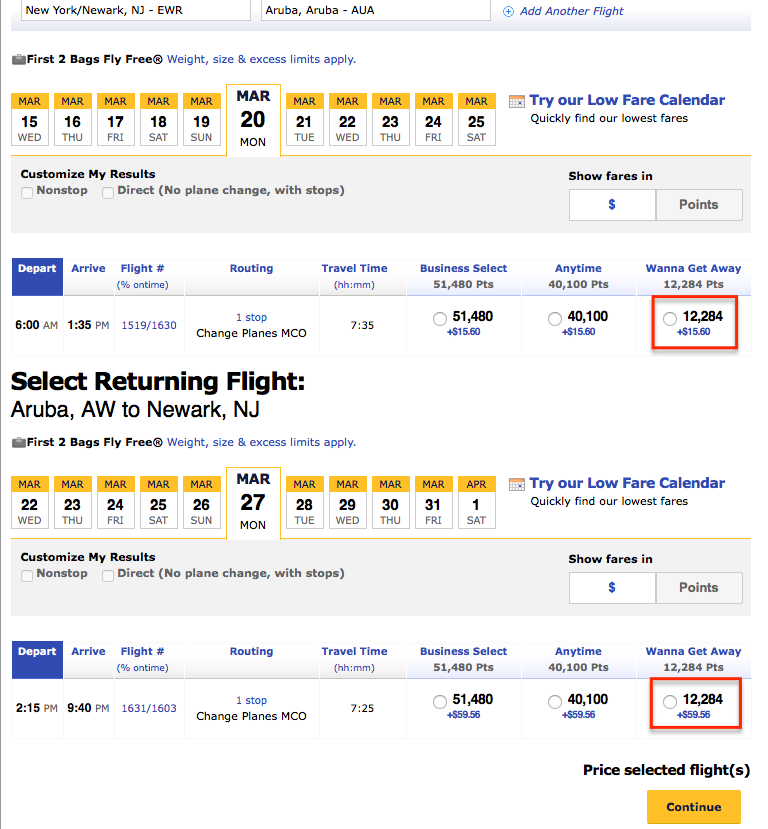Viewport: 768px width, 829px height.
Task: Open the departing Low Fare Calendar icon
Action: point(516,101)
